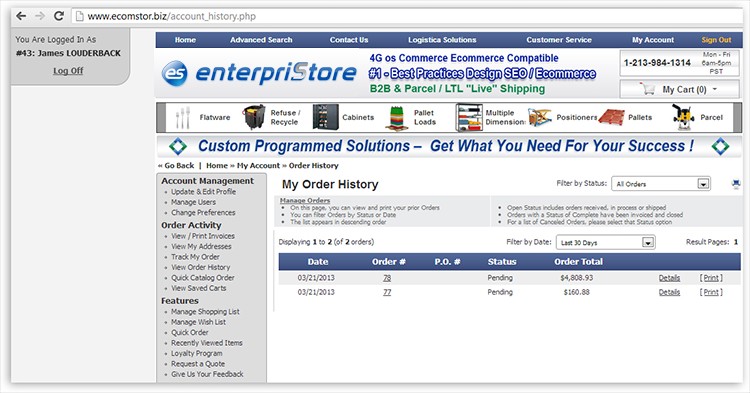Open the Parcel category icon
Screen dimensions: 750x393
683,118
